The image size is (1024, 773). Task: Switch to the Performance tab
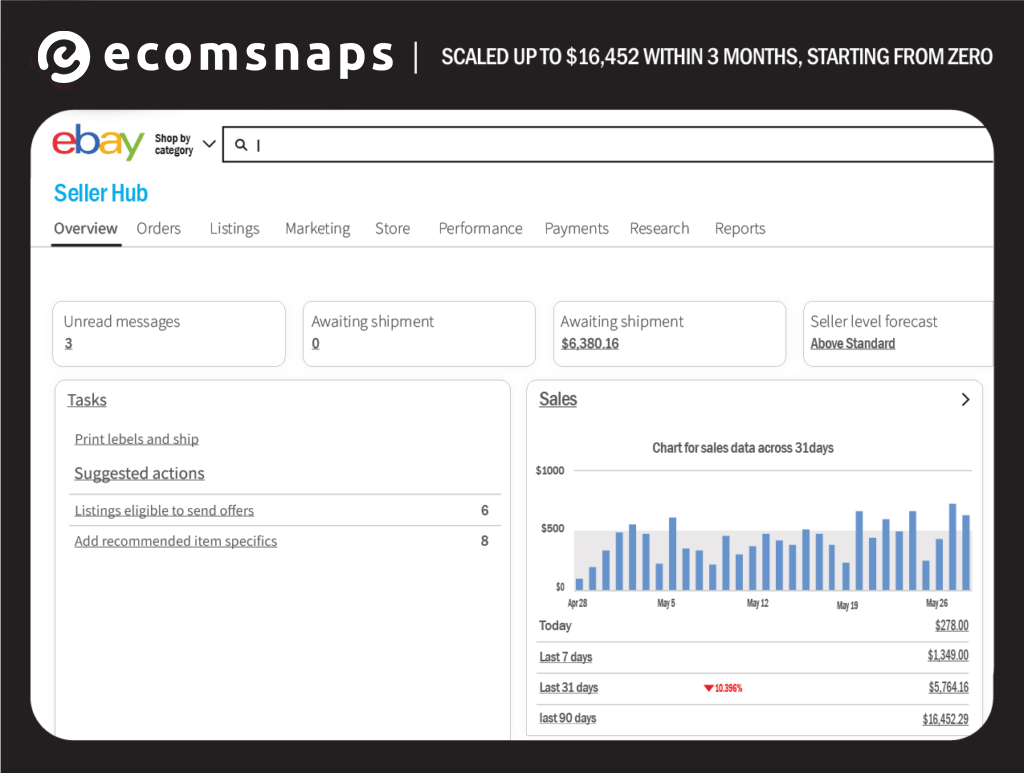(x=480, y=229)
